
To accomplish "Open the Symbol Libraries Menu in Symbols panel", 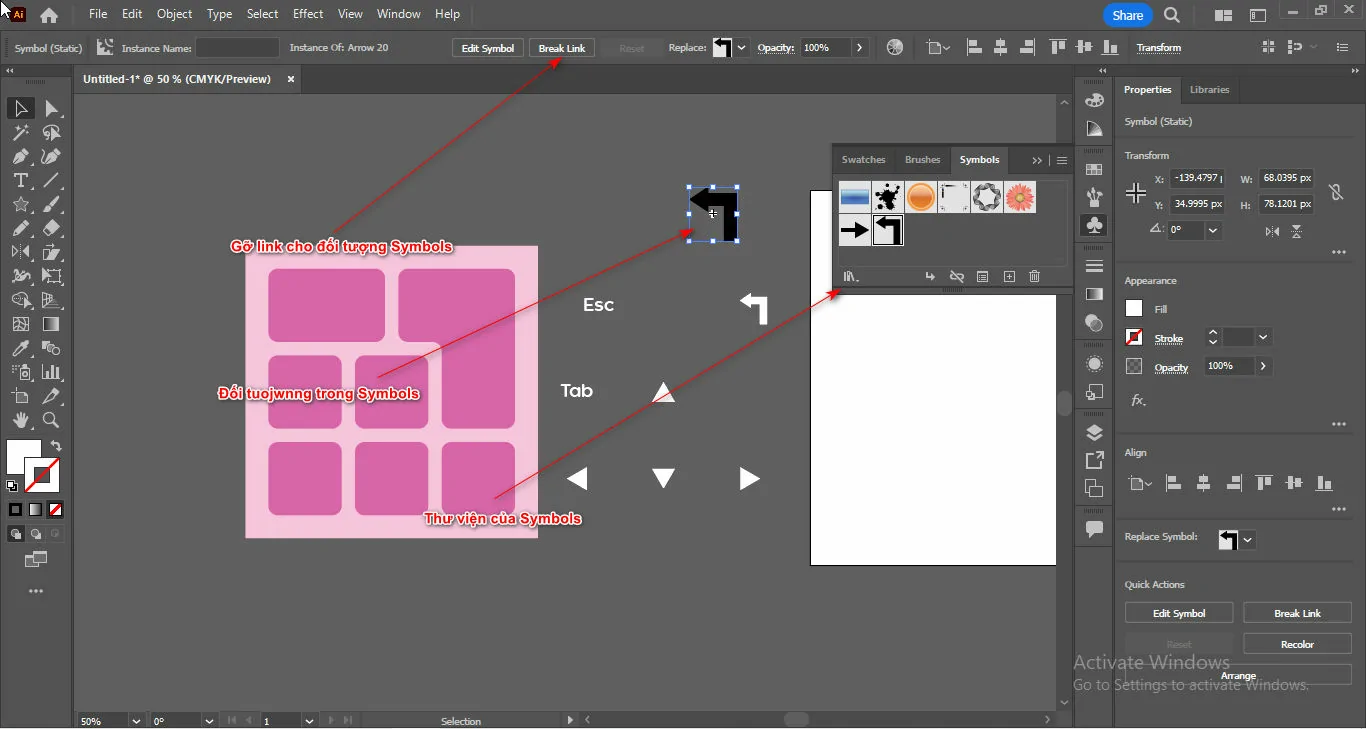I will pos(850,276).
